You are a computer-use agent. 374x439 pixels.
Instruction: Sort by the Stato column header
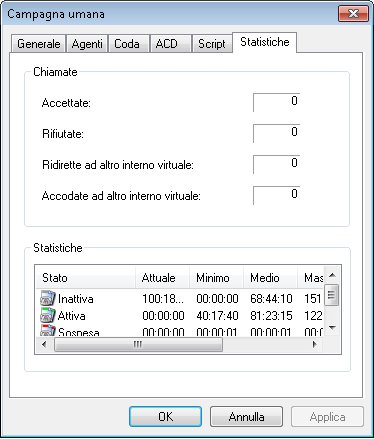pos(85,277)
